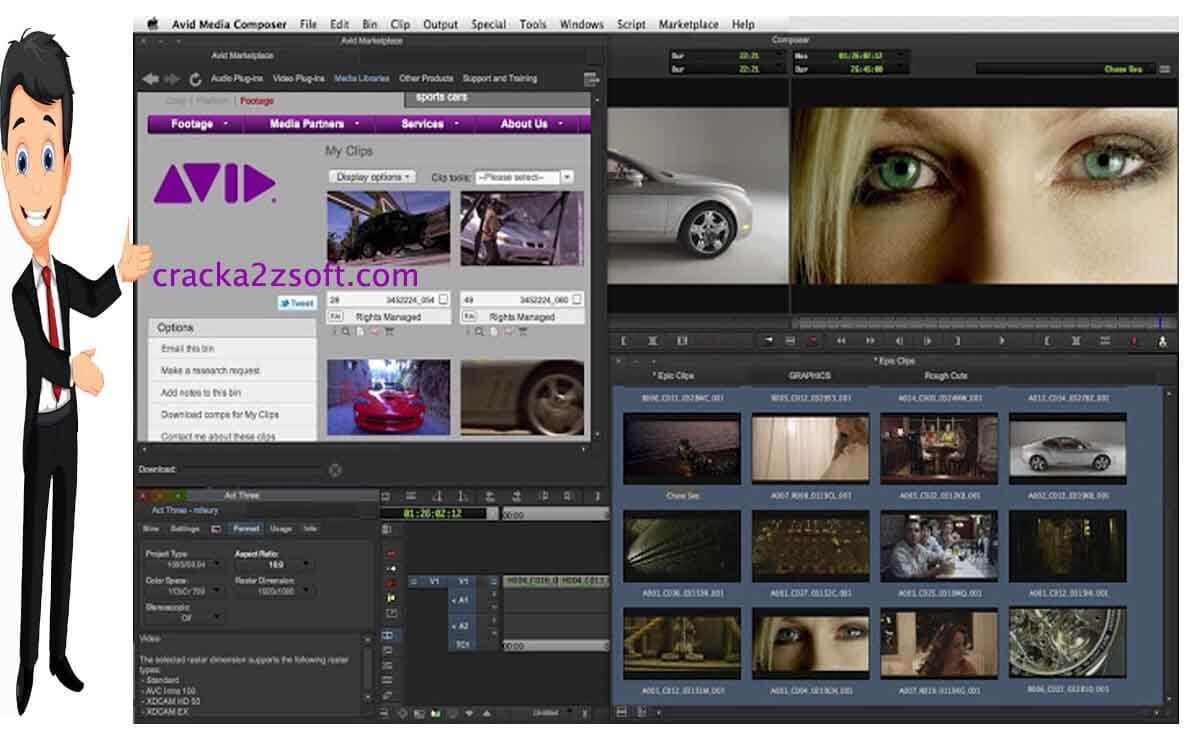This screenshot has width=1200, height=740.
Task: Click Download comps for My Clips
Action: (x=220, y=415)
